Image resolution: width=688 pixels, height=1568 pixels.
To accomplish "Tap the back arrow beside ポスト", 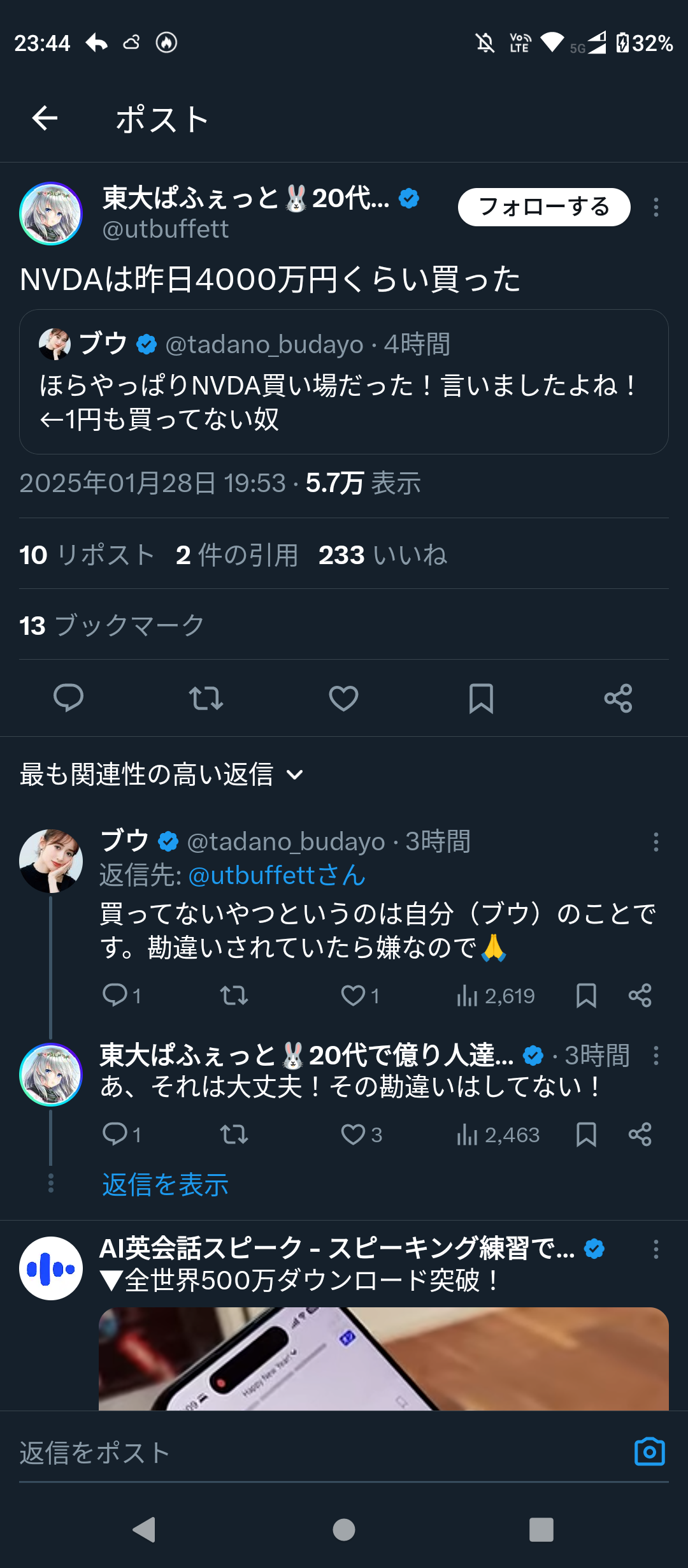I will pos(45,118).
